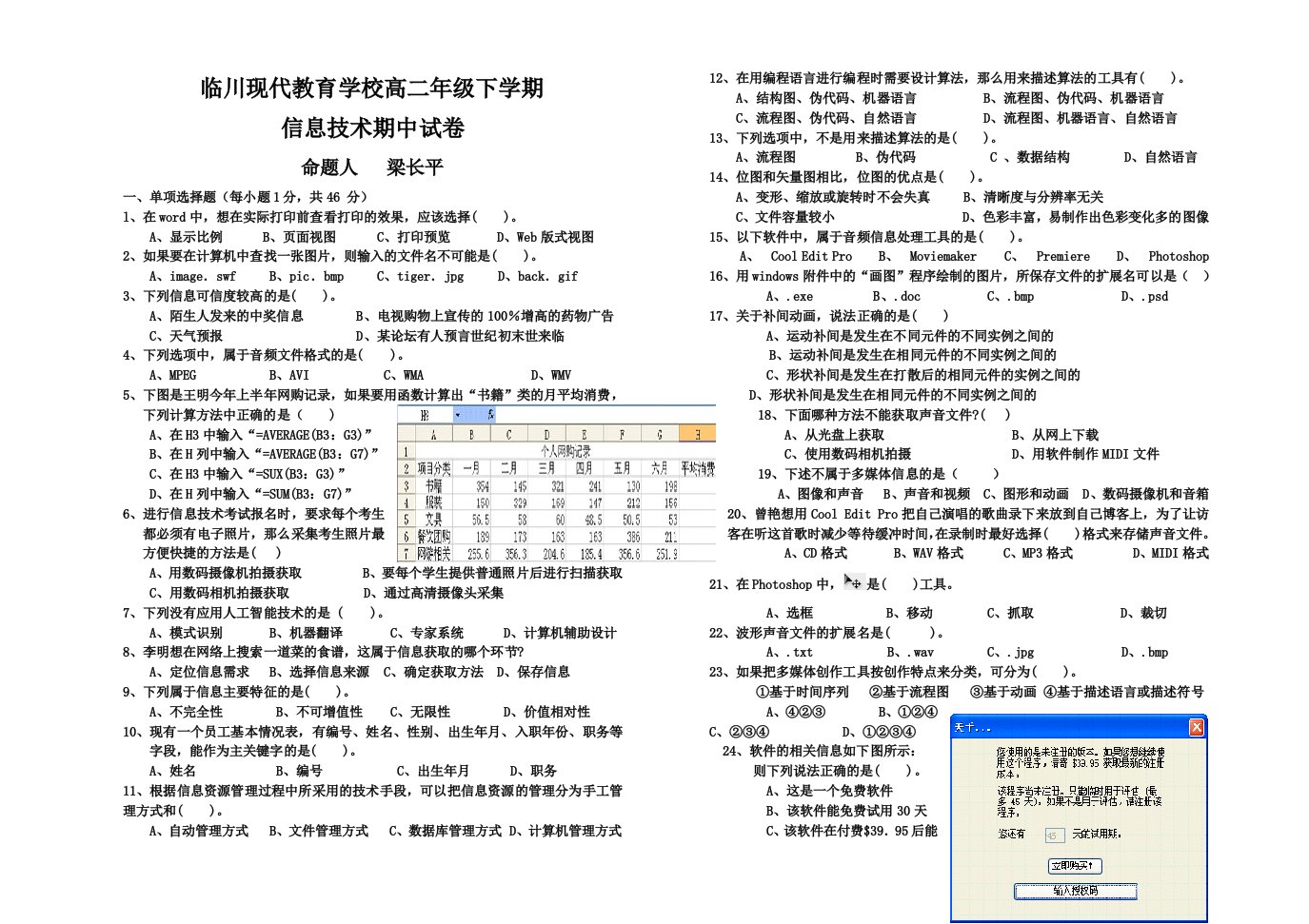This screenshot has height=924, width=1309.
Task: Click the 三月 column heading cell
Action: pos(547,468)
